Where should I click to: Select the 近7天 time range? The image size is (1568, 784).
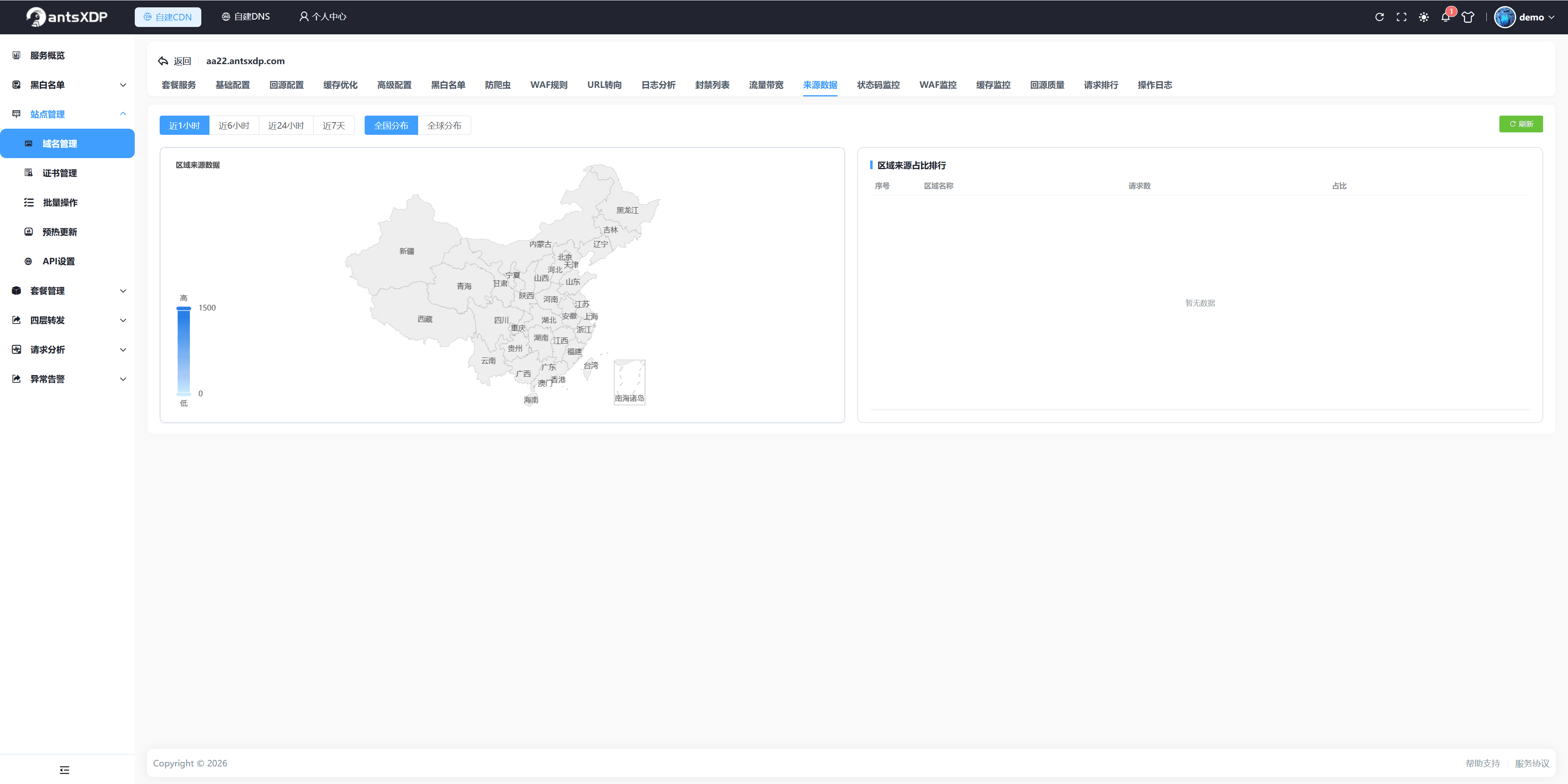click(x=334, y=125)
